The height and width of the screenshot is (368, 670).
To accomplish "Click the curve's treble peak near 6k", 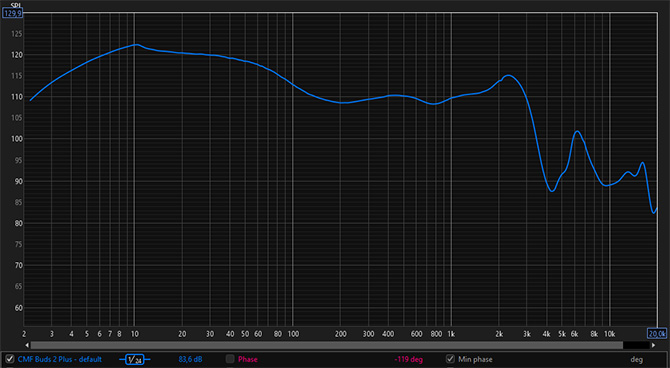I will point(577,131).
